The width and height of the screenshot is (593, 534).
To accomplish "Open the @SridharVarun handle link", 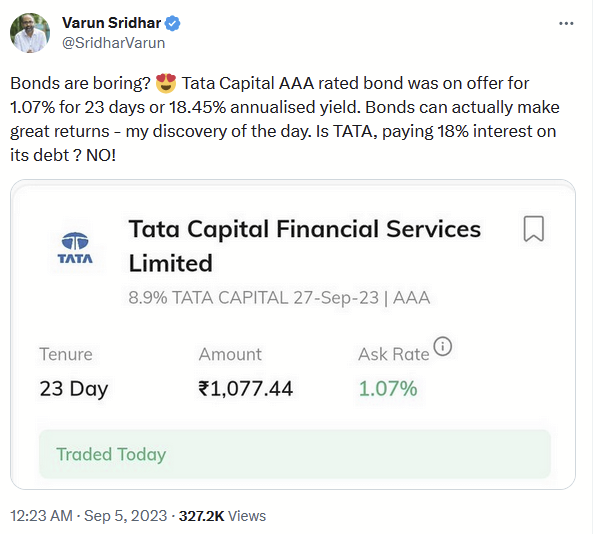I will point(113,43).
